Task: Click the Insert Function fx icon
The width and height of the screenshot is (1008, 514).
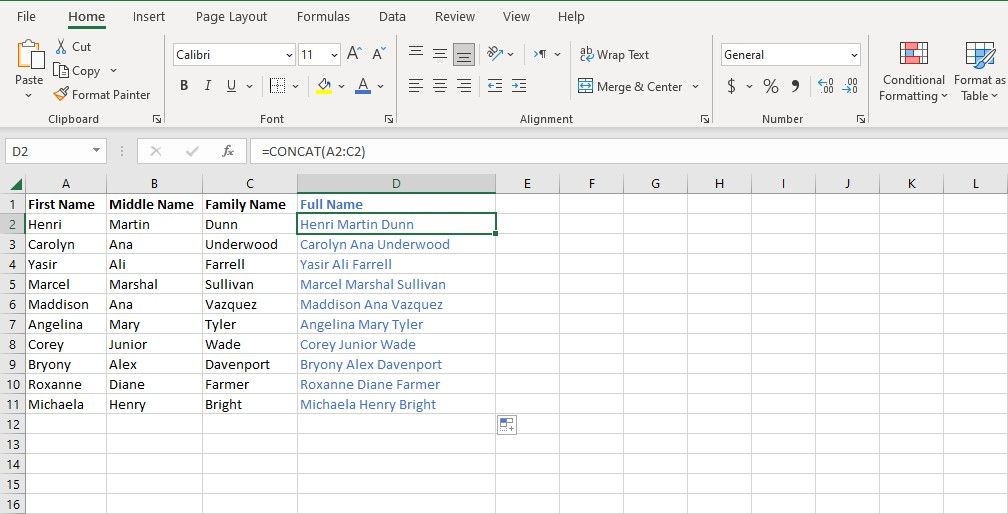Action: 228,151
